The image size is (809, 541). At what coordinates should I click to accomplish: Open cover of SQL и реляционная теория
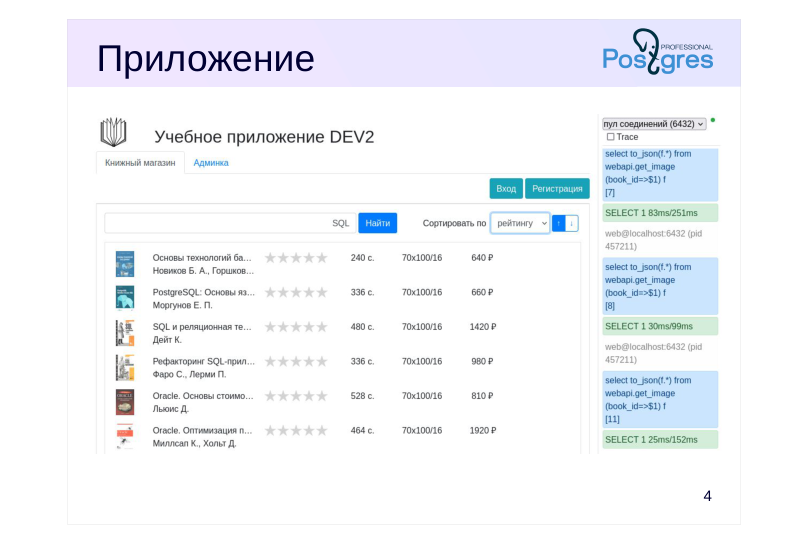(125, 333)
